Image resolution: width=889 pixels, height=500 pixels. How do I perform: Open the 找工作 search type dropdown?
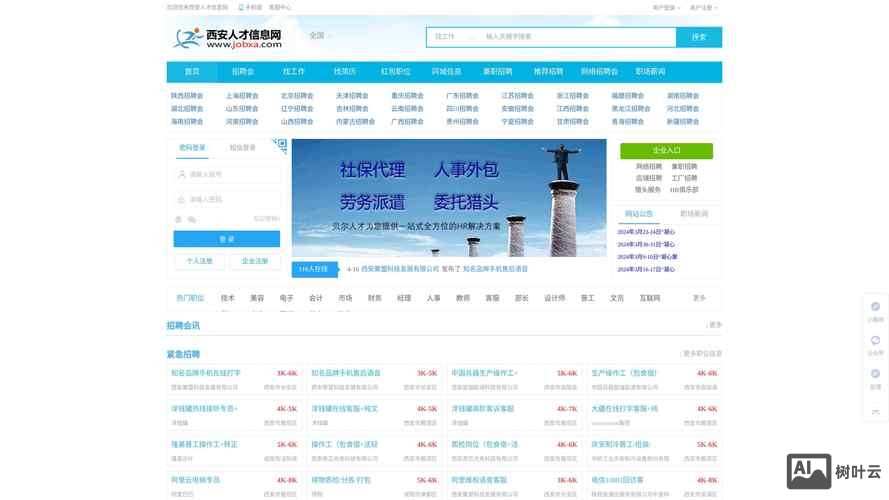coord(448,37)
